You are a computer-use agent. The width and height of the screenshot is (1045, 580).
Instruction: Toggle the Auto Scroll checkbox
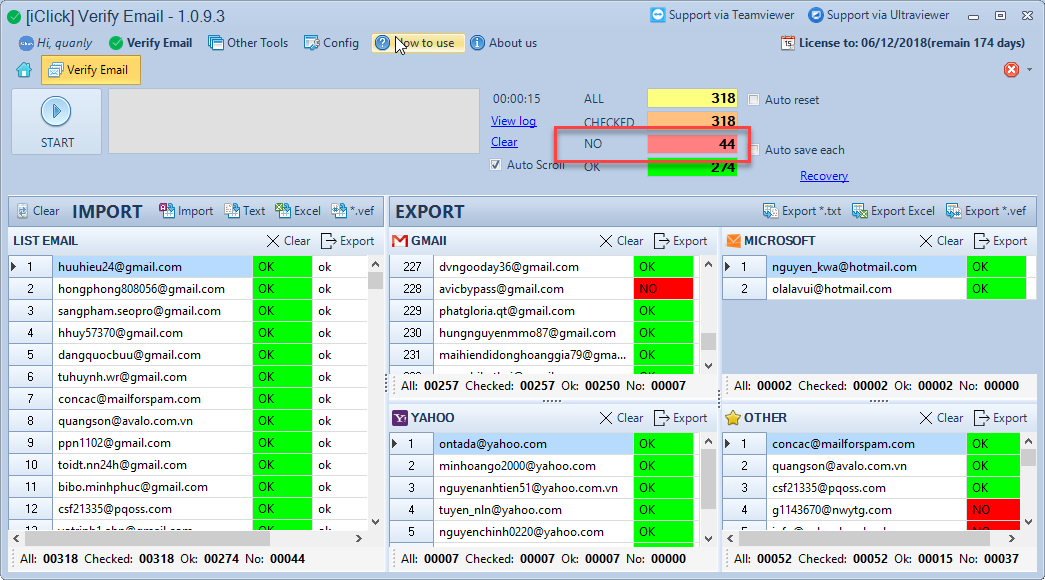tap(495, 165)
